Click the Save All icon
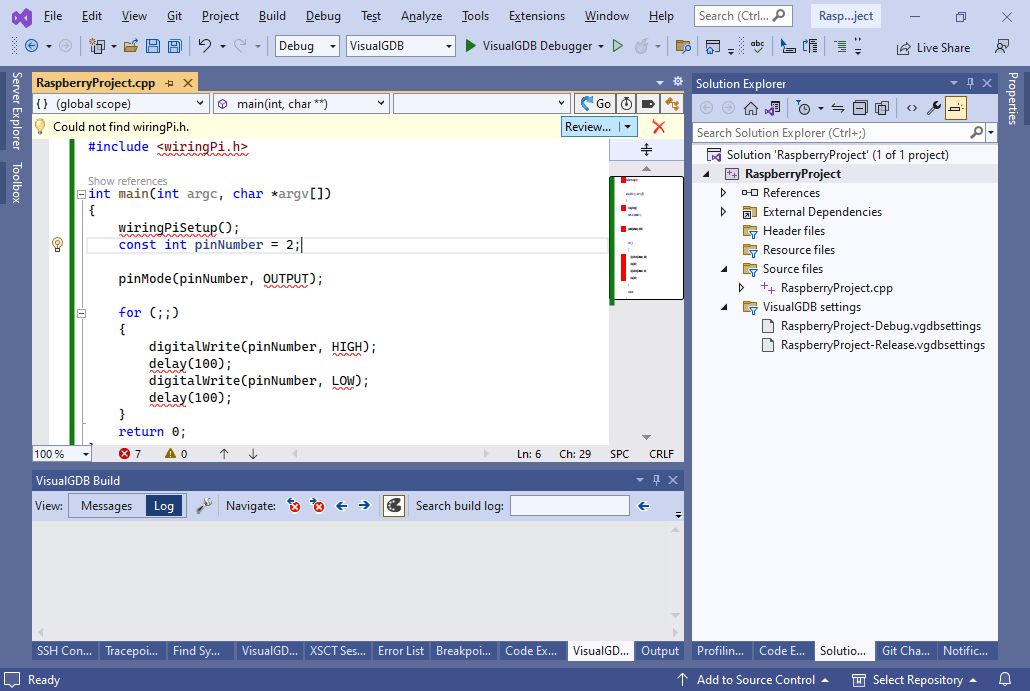The height and width of the screenshot is (691, 1030). pos(175,46)
